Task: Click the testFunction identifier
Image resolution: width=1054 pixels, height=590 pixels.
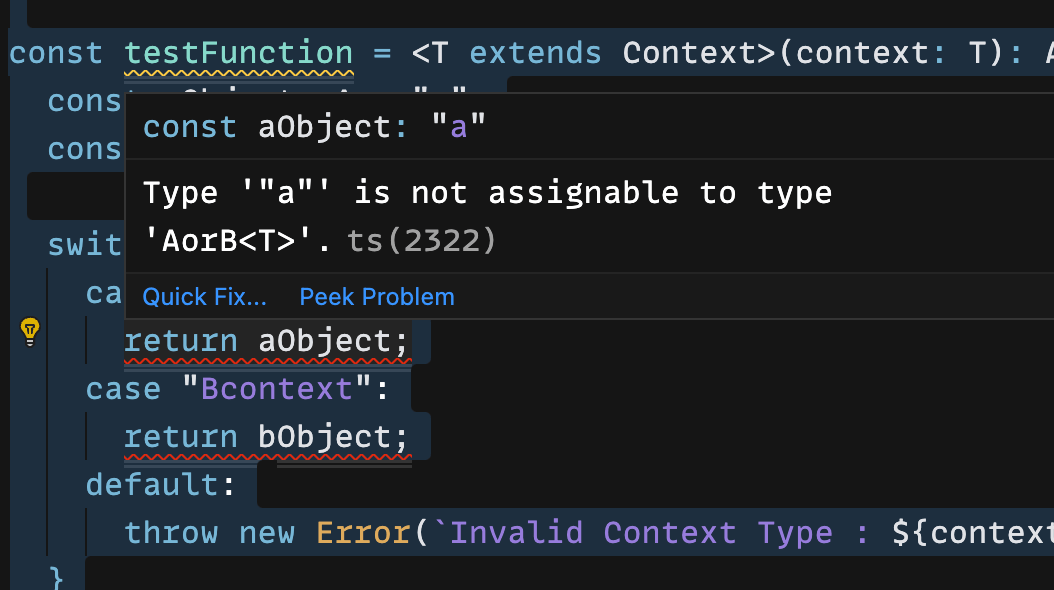Action: [x=238, y=52]
